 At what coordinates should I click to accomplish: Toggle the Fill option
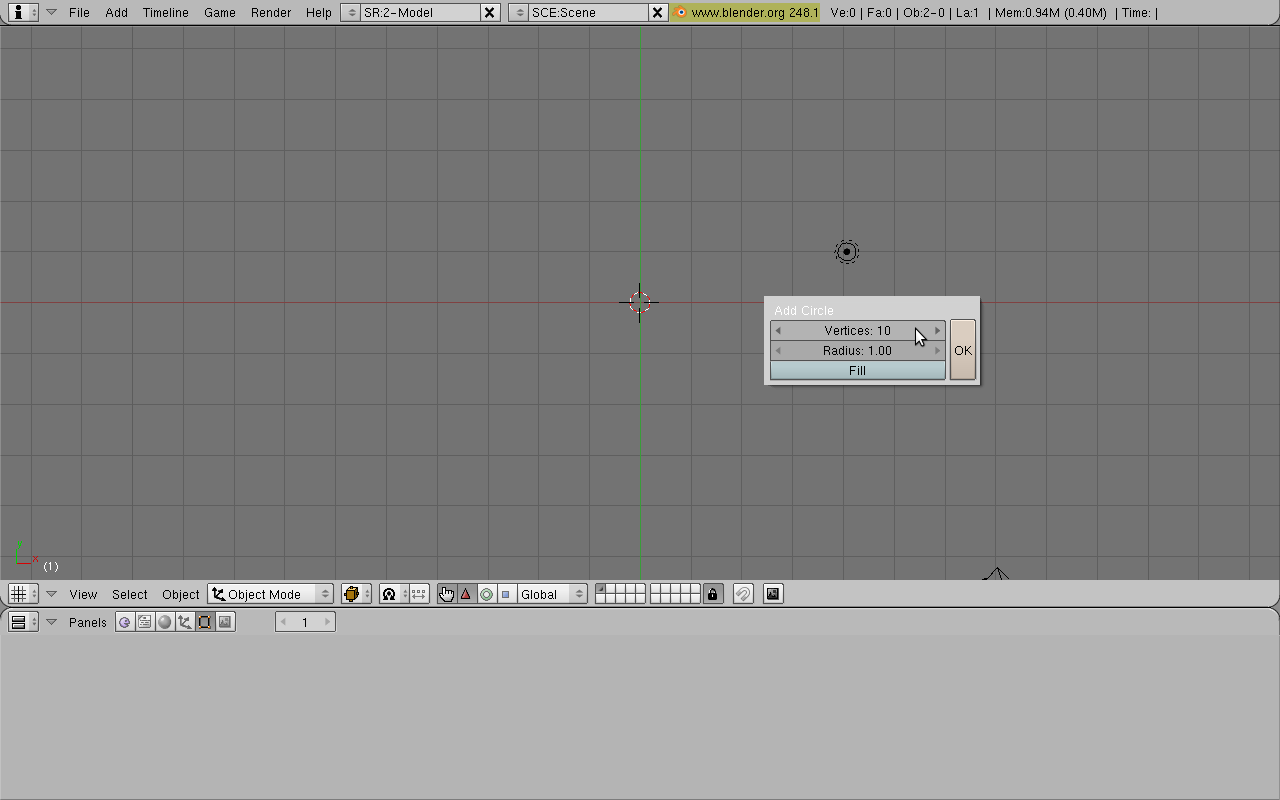point(857,370)
